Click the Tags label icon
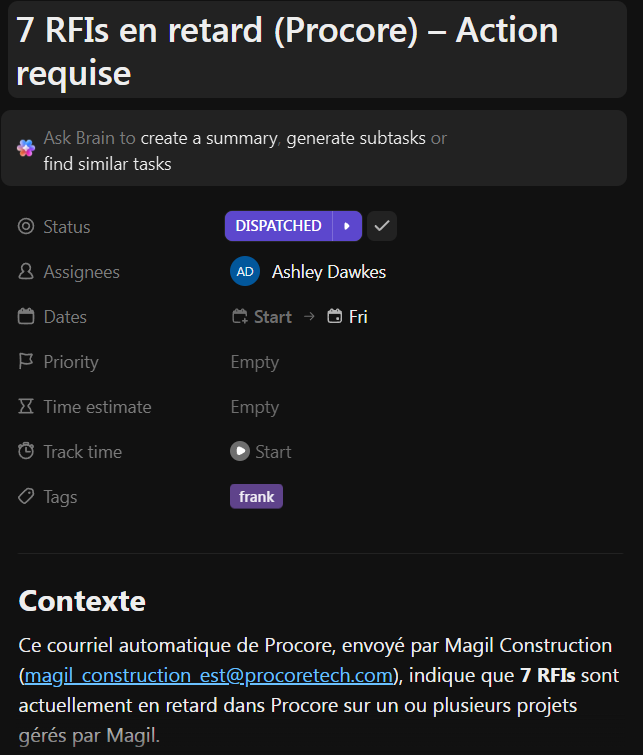Screen dimensions: 643x755 tap(26, 497)
